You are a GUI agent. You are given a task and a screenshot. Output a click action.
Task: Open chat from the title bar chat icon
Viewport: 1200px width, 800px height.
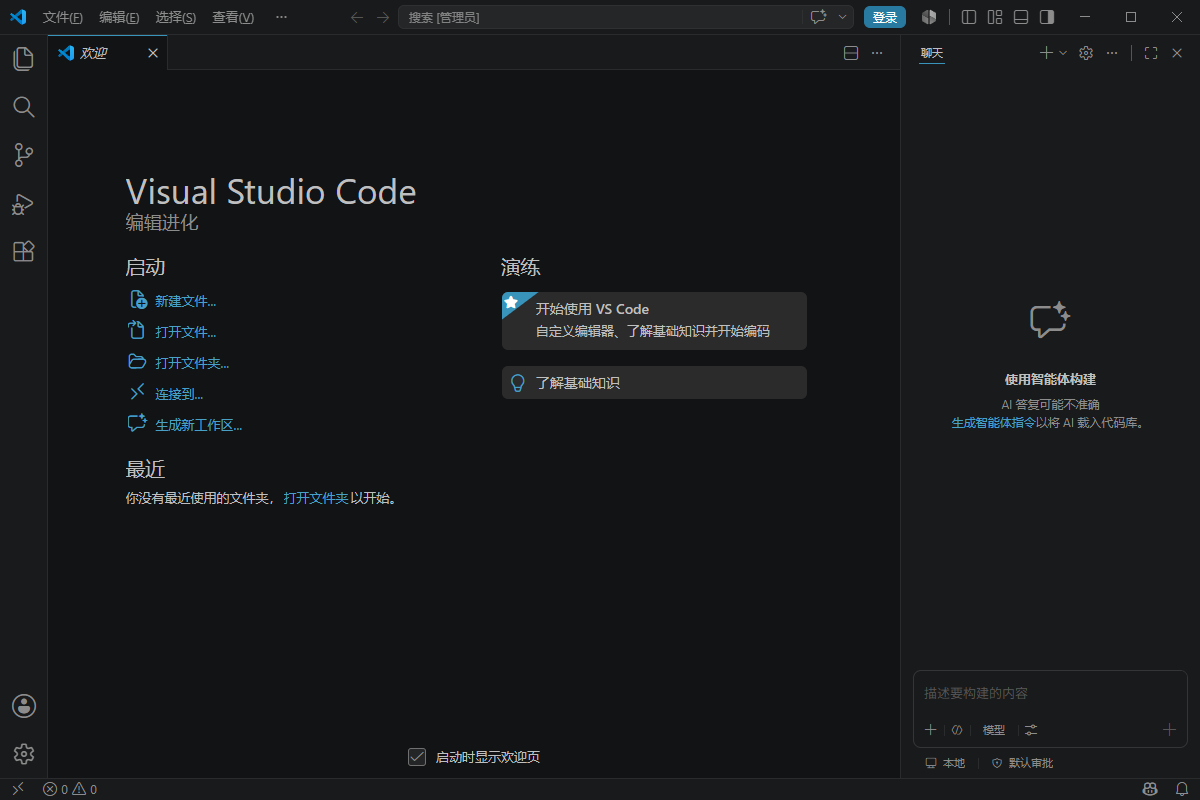pos(819,17)
